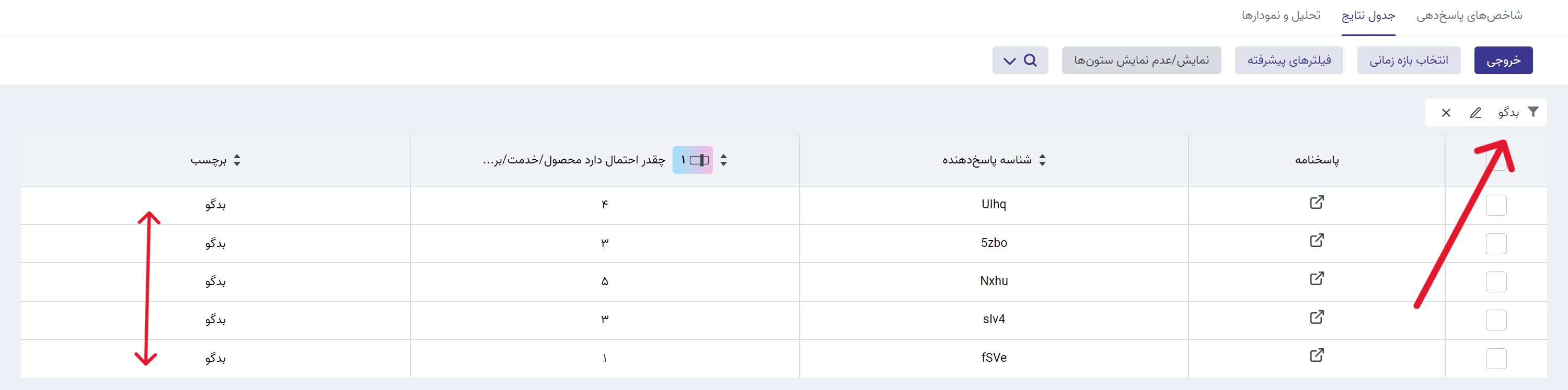Select the checkbox for row Ulhq
1568x390 pixels.
[1496, 205]
